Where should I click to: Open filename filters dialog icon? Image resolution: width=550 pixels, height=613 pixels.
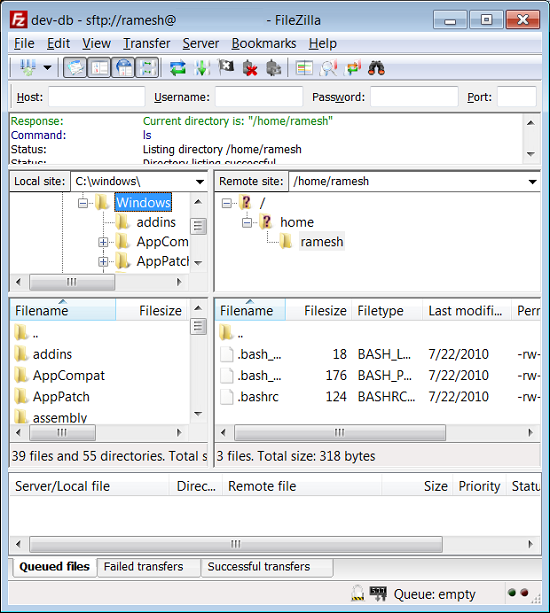coord(328,68)
